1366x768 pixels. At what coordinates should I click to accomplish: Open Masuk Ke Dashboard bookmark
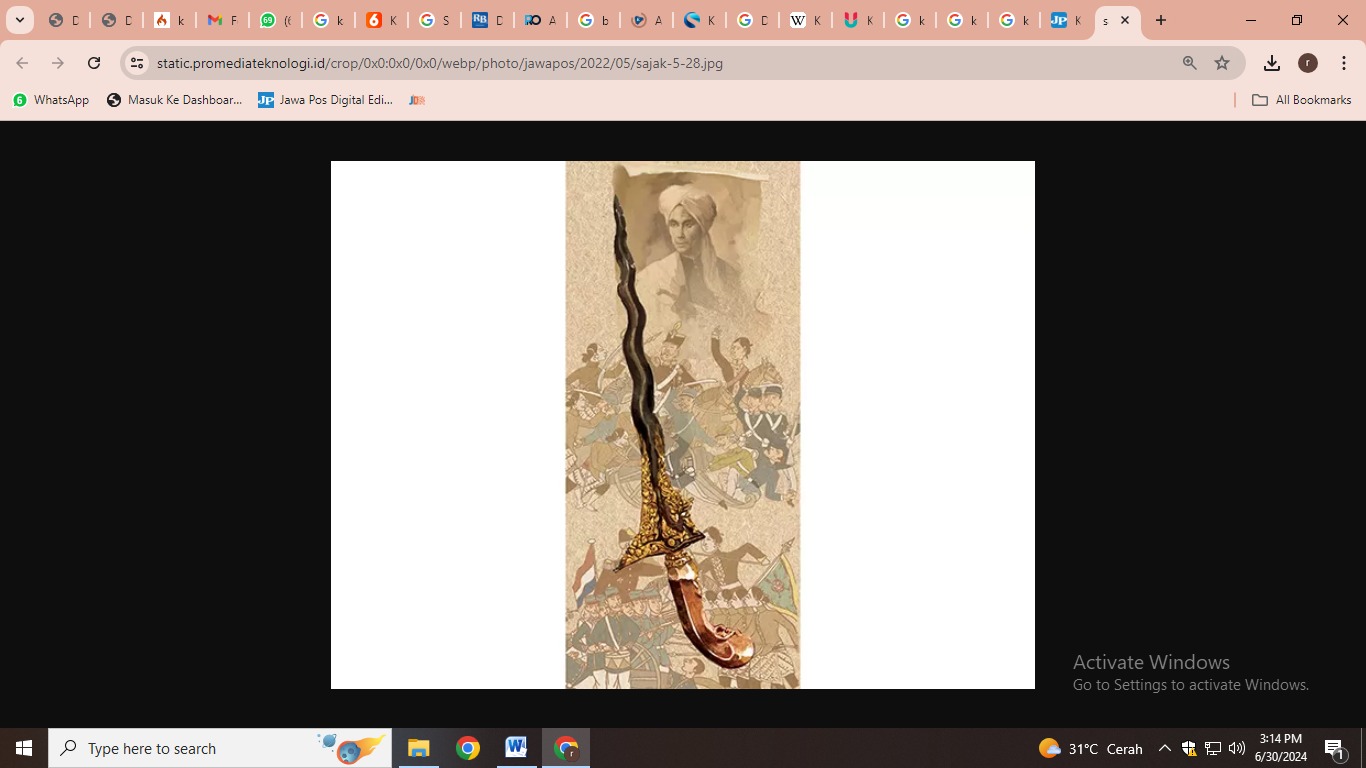click(174, 100)
